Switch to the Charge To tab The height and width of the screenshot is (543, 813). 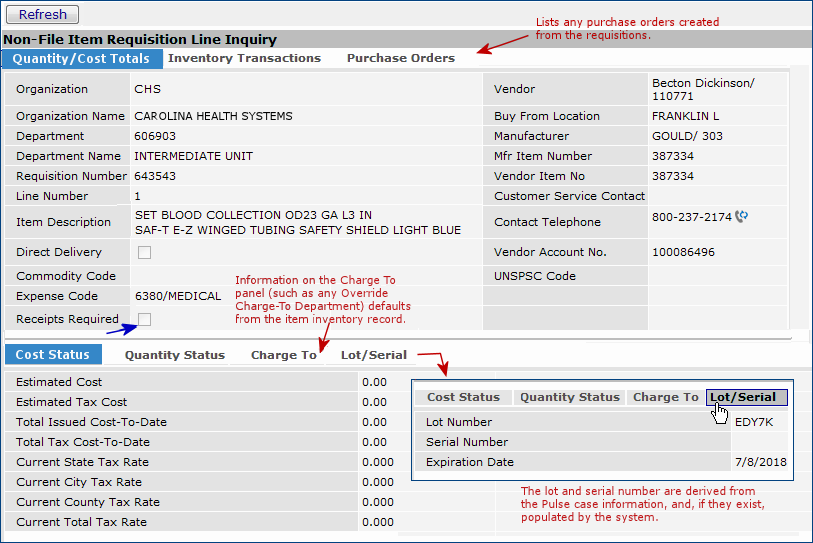[283, 355]
